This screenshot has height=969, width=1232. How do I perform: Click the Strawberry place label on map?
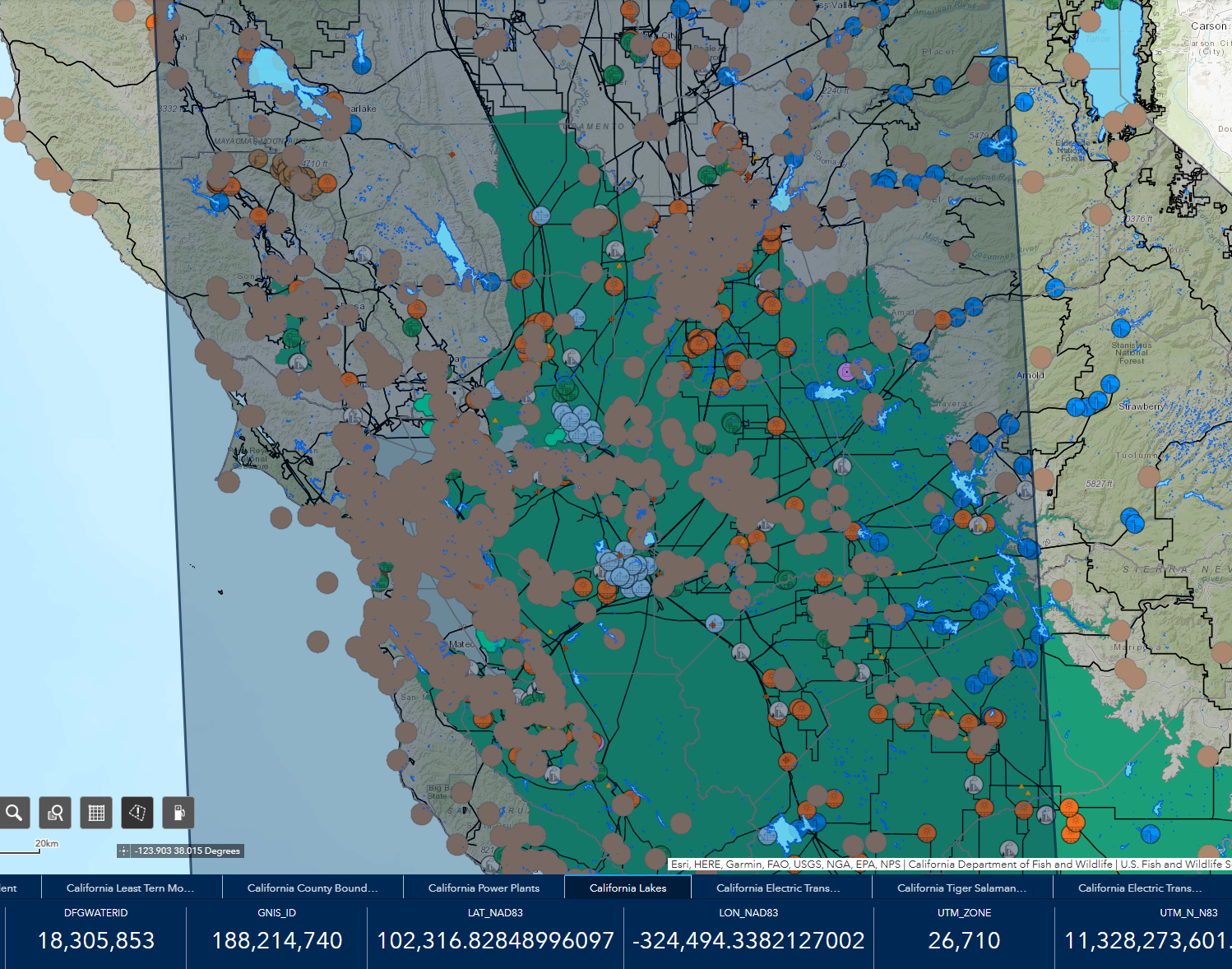click(1142, 406)
